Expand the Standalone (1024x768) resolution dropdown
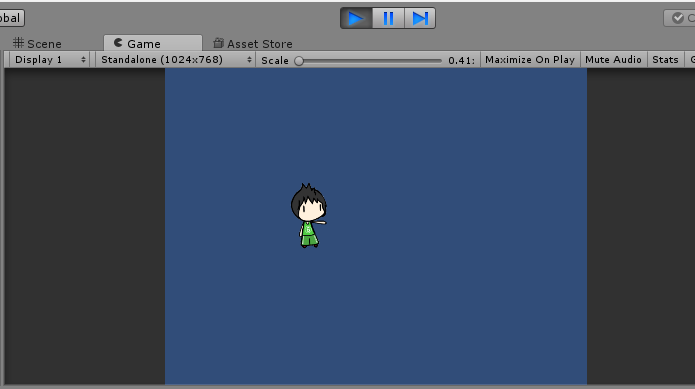 176,60
